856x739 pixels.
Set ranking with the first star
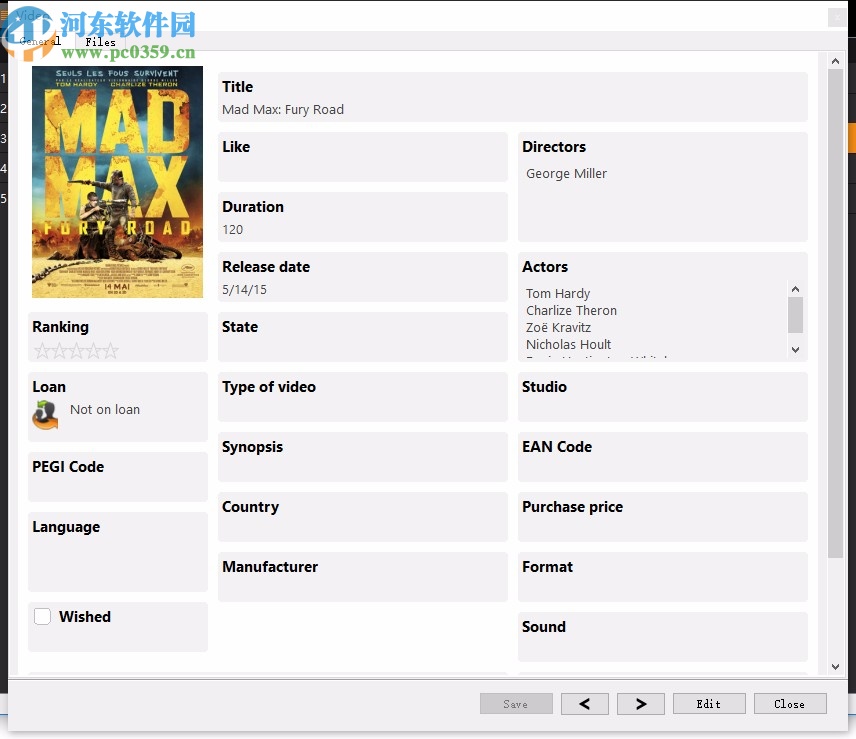pos(42,350)
